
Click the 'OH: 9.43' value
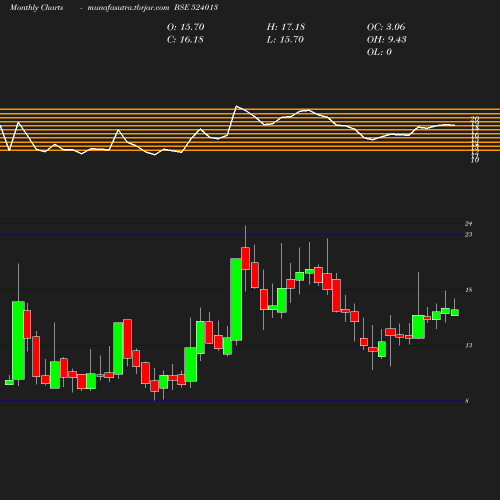click(x=387, y=40)
